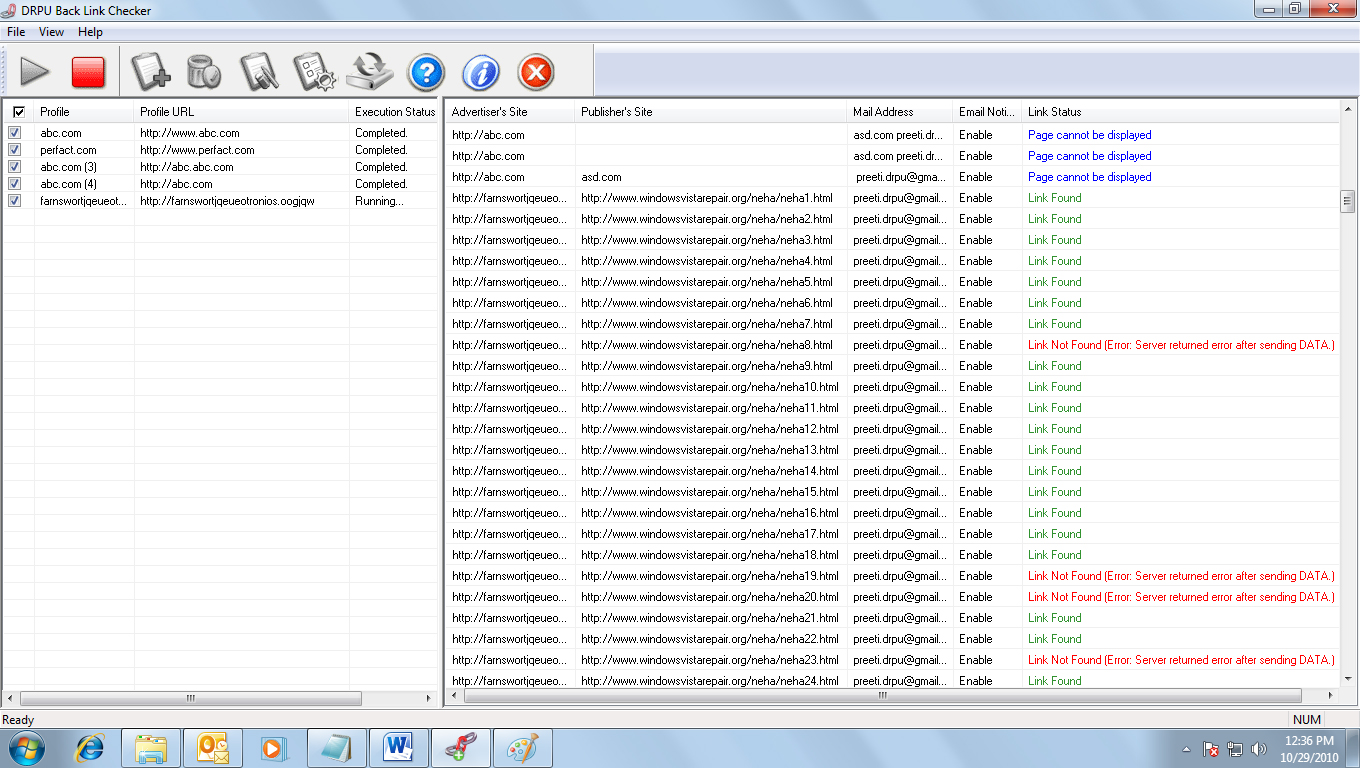The image size is (1360, 768).
Task: Open the View menu
Action: click(x=51, y=32)
